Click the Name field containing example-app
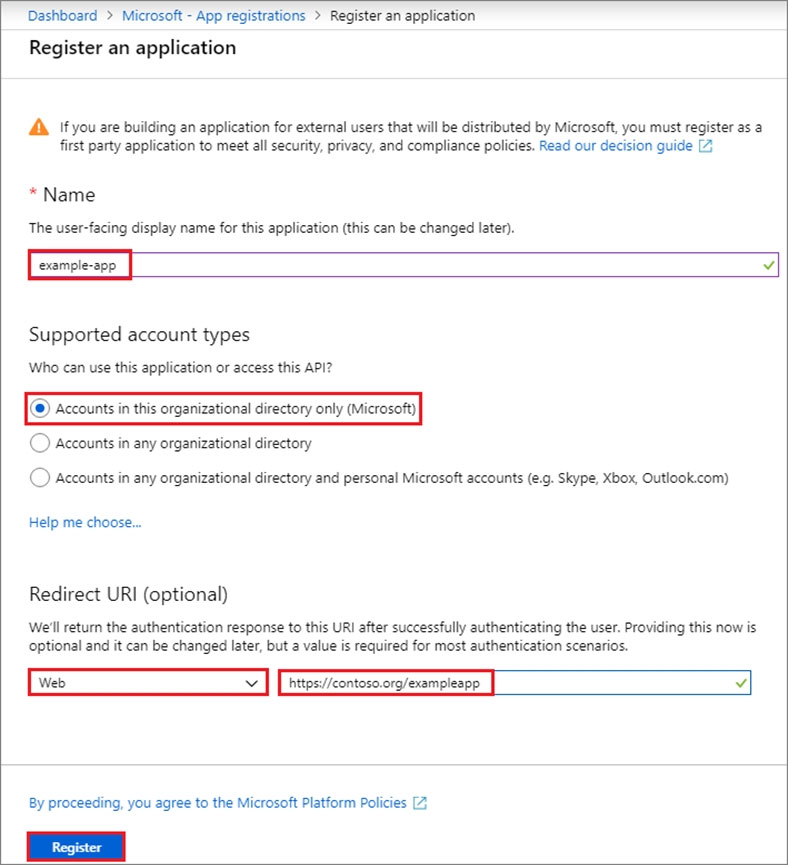This screenshot has height=865, width=788. [400, 266]
